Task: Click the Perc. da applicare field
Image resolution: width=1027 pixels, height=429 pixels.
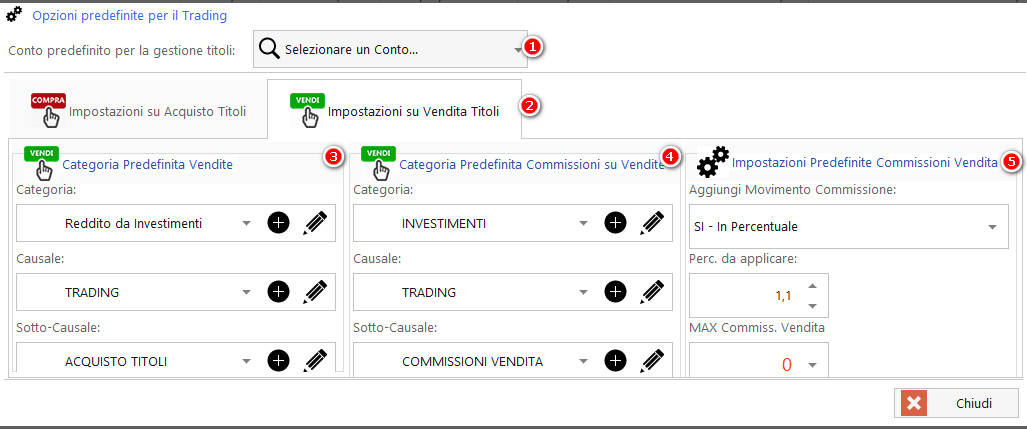Action: tap(744, 295)
